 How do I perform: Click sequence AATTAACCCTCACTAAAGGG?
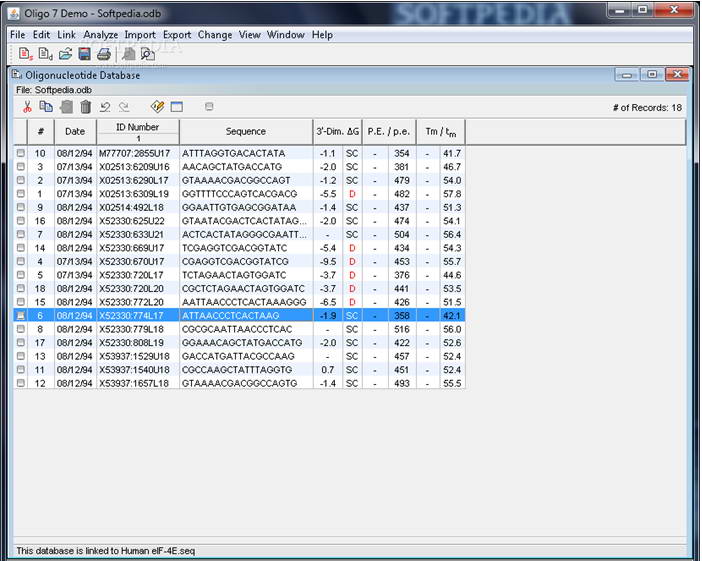point(244,302)
